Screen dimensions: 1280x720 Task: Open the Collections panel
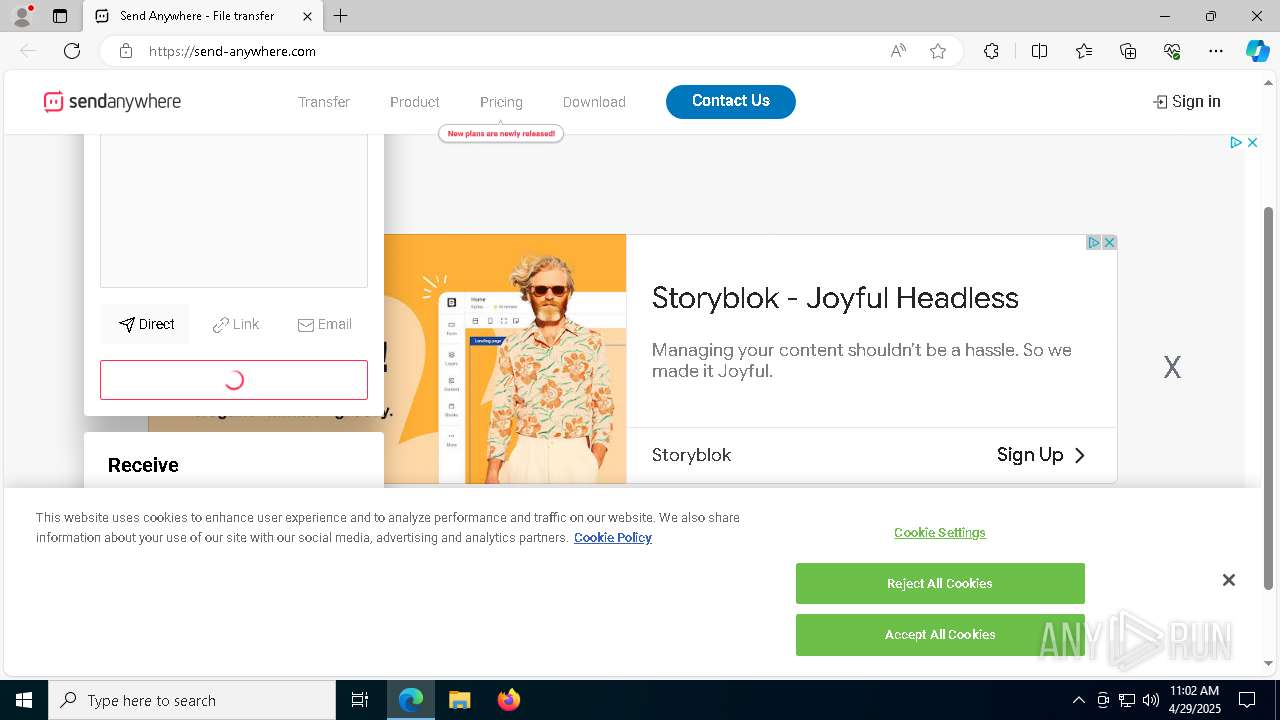(x=1128, y=51)
